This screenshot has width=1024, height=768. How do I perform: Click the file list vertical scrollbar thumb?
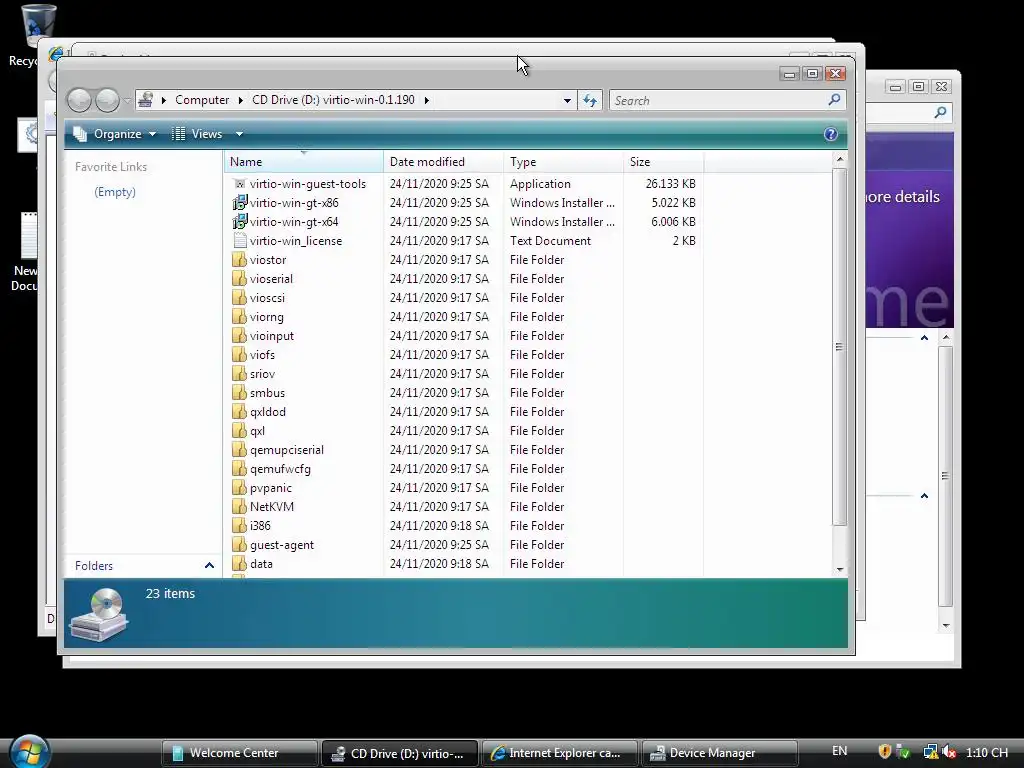[x=840, y=347]
